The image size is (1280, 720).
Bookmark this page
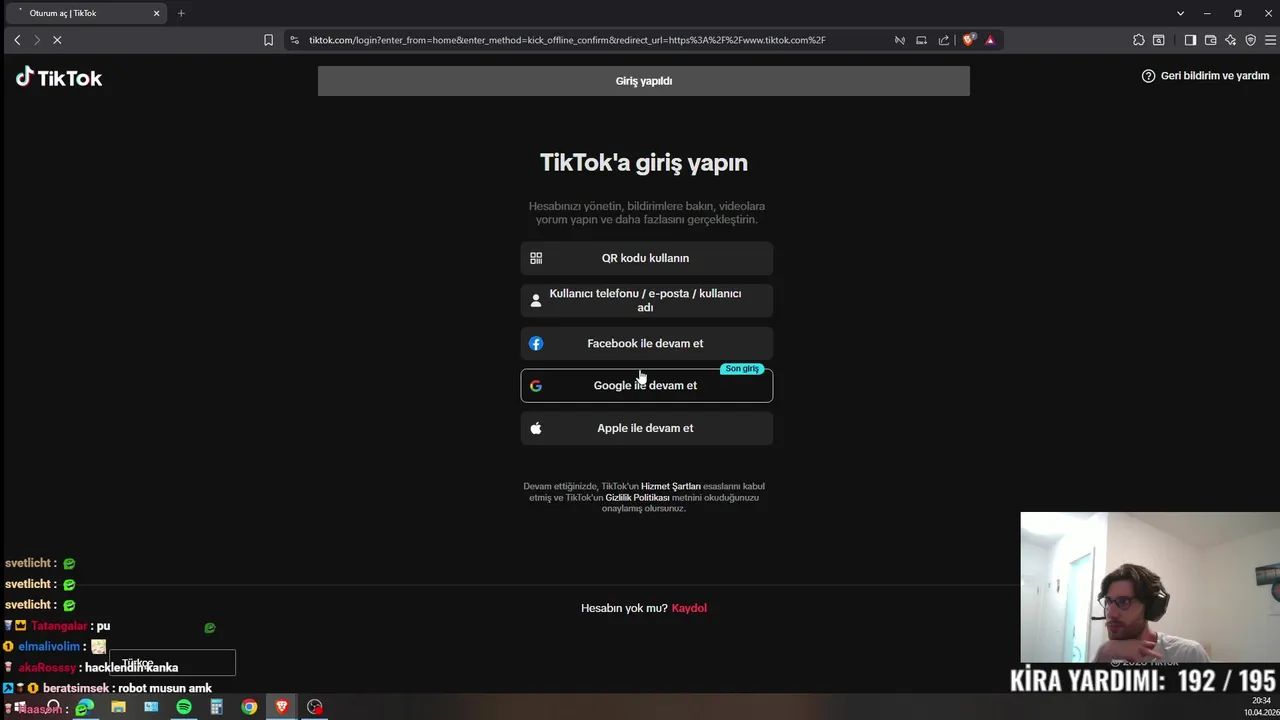[268, 40]
